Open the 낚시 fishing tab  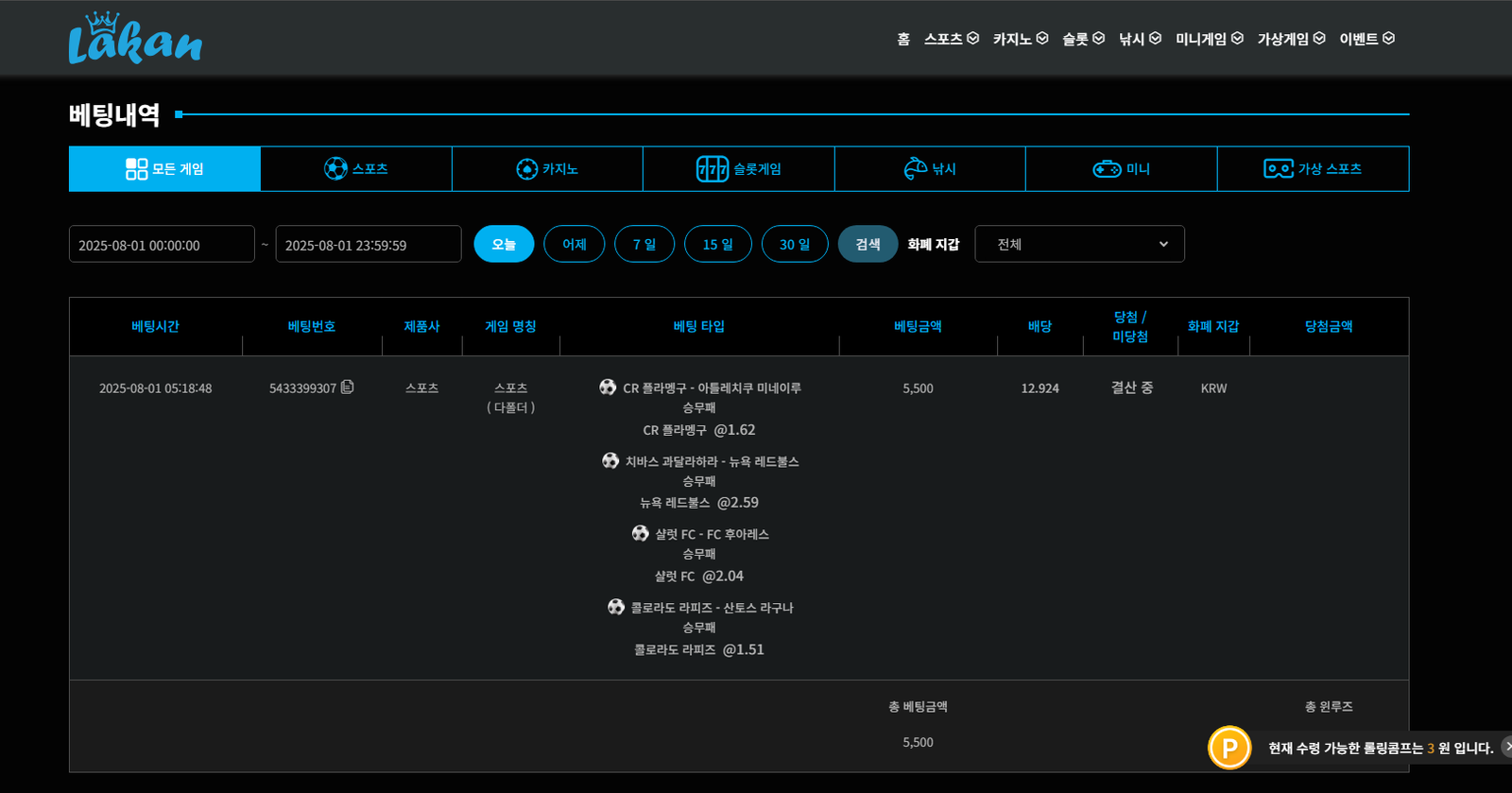(930, 169)
